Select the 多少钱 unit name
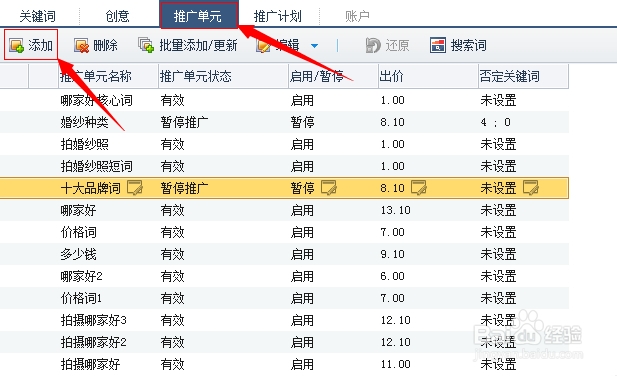This screenshot has width=617, height=376. tap(78, 254)
